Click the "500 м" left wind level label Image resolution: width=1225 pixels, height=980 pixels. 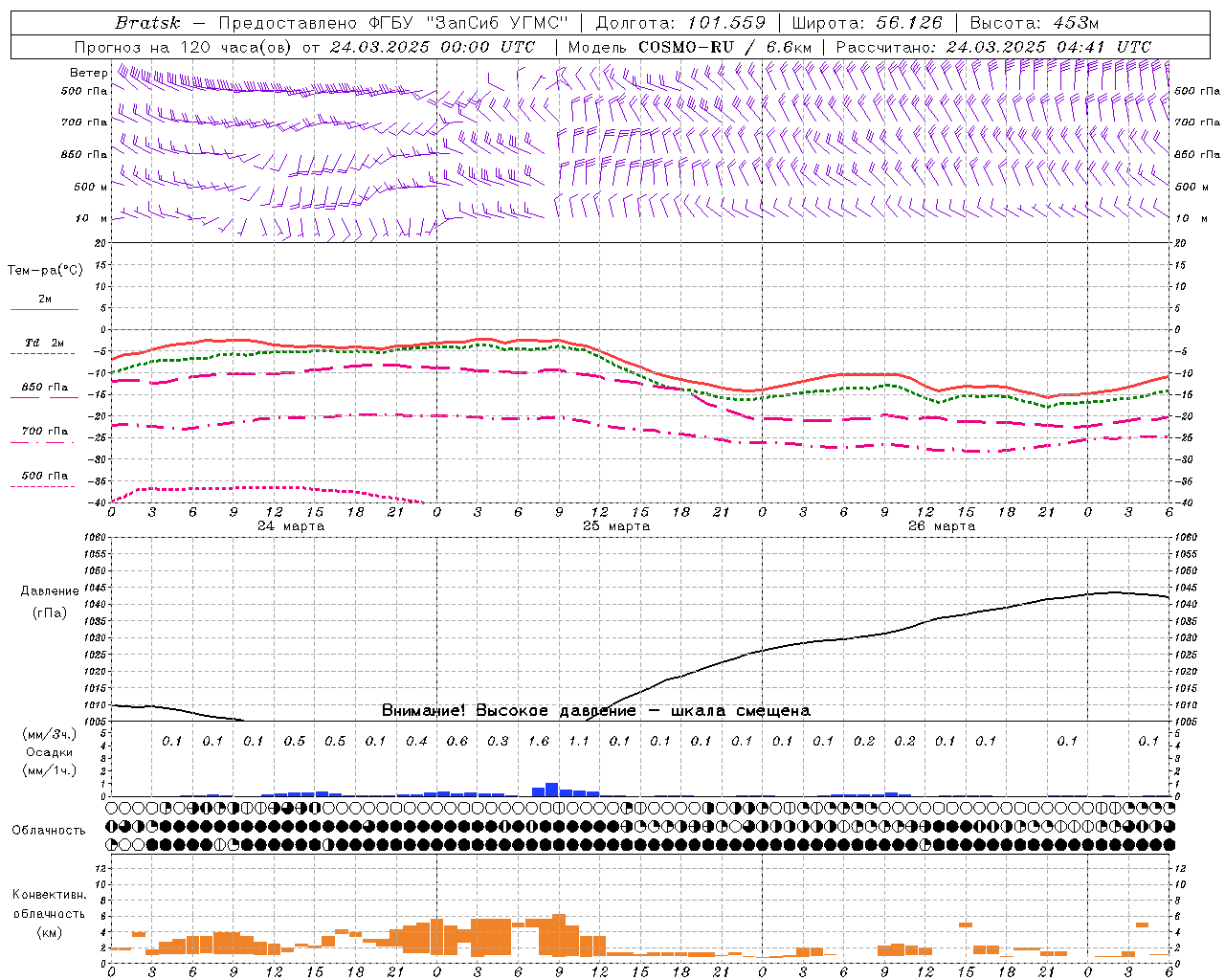pos(91,187)
